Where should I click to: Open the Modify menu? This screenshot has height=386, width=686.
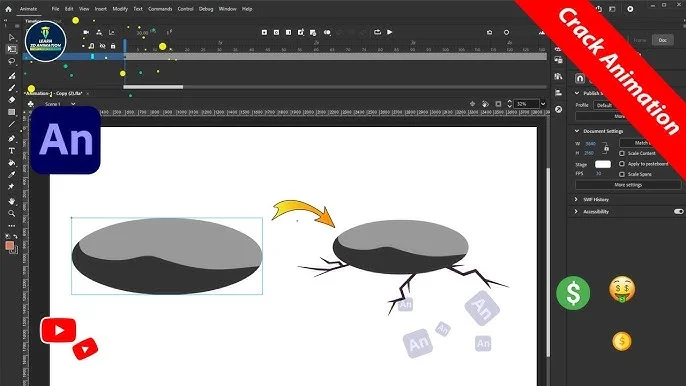pos(119,9)
